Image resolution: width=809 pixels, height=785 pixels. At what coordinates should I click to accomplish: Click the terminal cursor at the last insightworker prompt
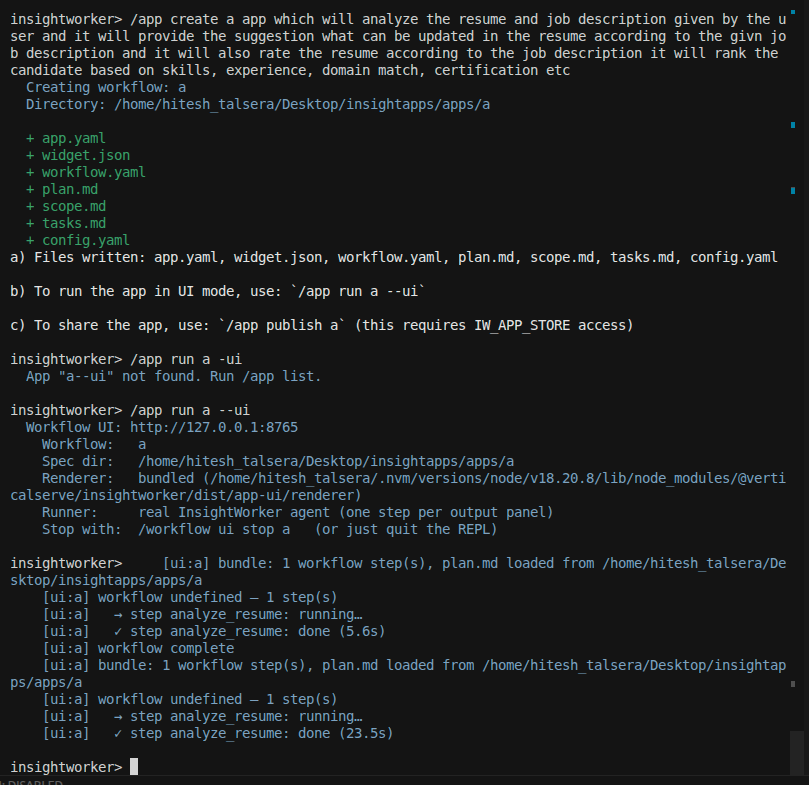[x=134, y=766]
